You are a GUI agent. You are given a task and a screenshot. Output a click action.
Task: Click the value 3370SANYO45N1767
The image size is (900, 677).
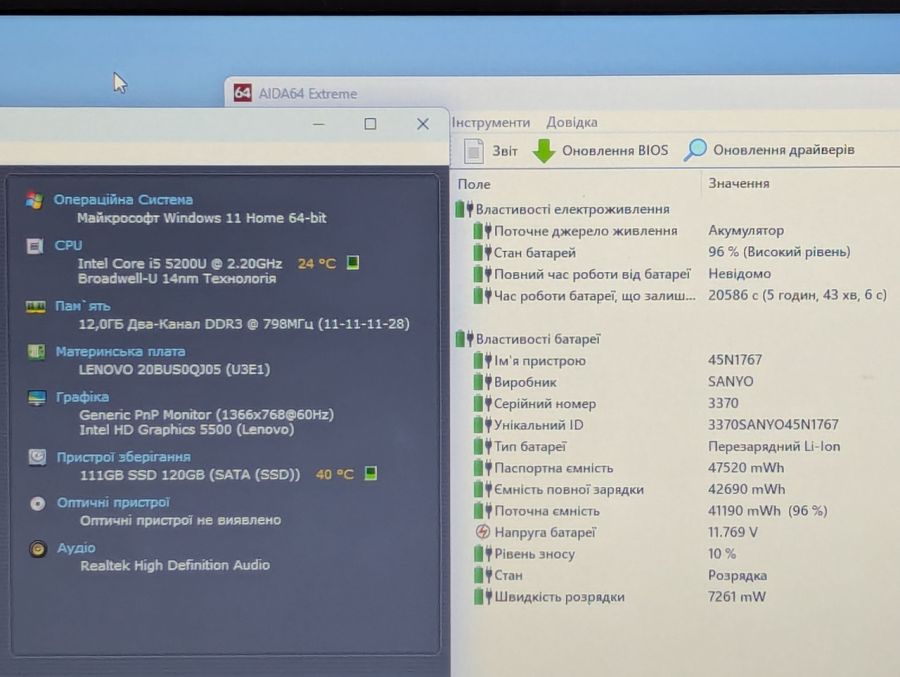pos(773,424)
